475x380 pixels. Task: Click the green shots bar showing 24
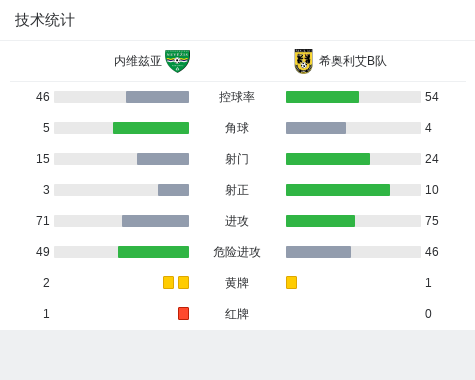pos(328,159)
